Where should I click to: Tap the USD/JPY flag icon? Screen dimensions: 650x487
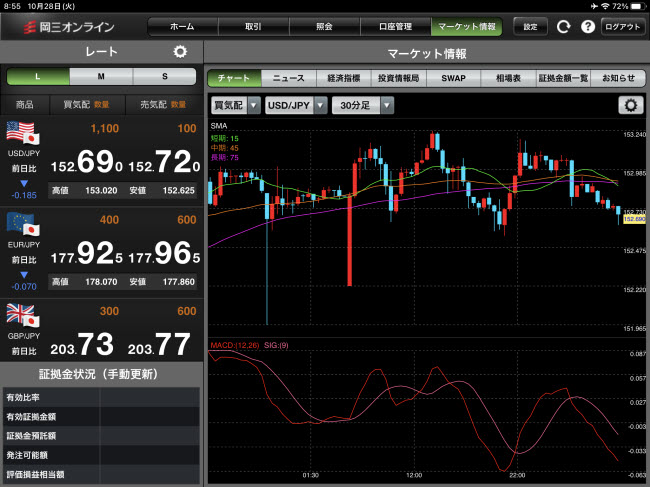23,133
